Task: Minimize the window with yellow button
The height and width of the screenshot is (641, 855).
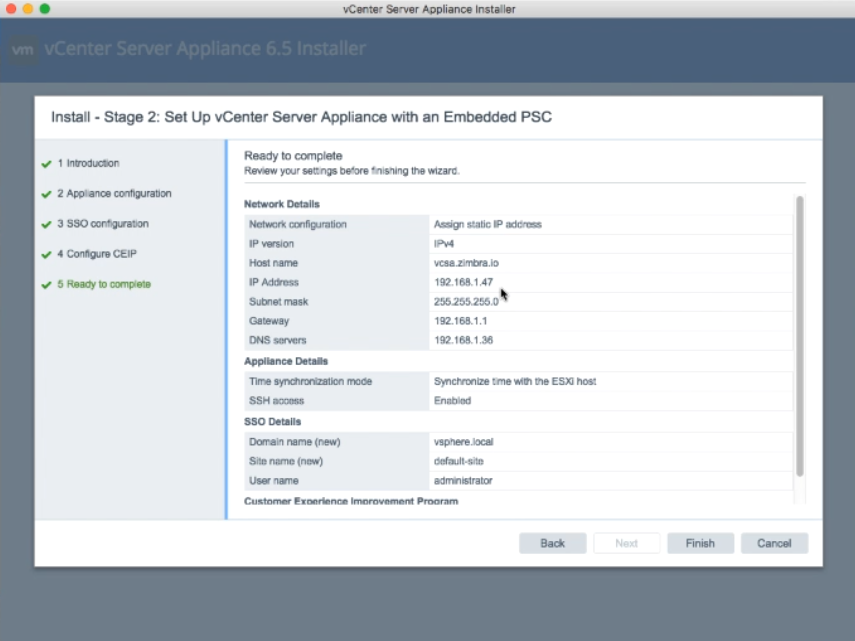Action: click(28, 9)
